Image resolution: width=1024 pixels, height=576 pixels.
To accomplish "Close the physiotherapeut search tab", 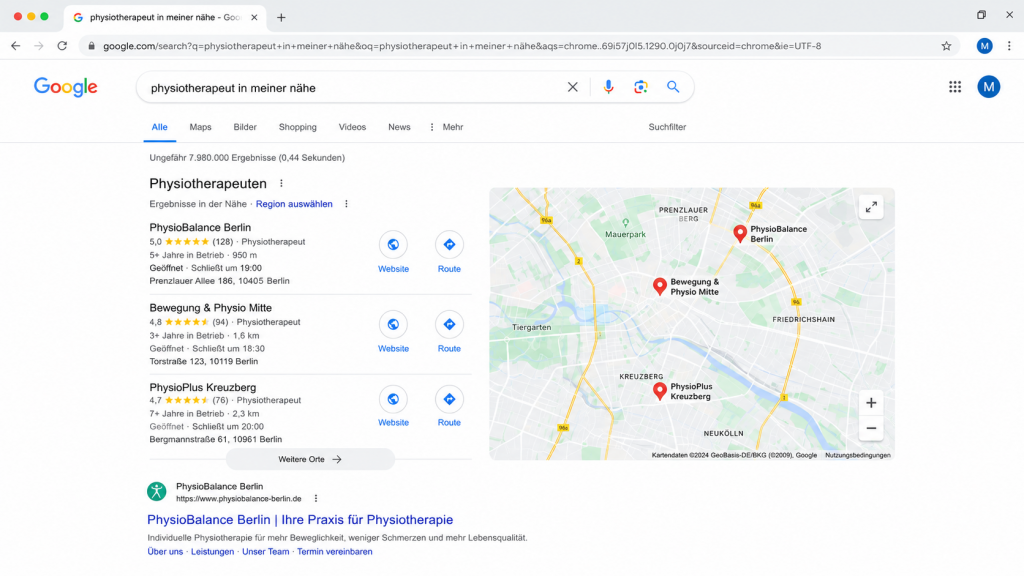I will coord(254,18).
